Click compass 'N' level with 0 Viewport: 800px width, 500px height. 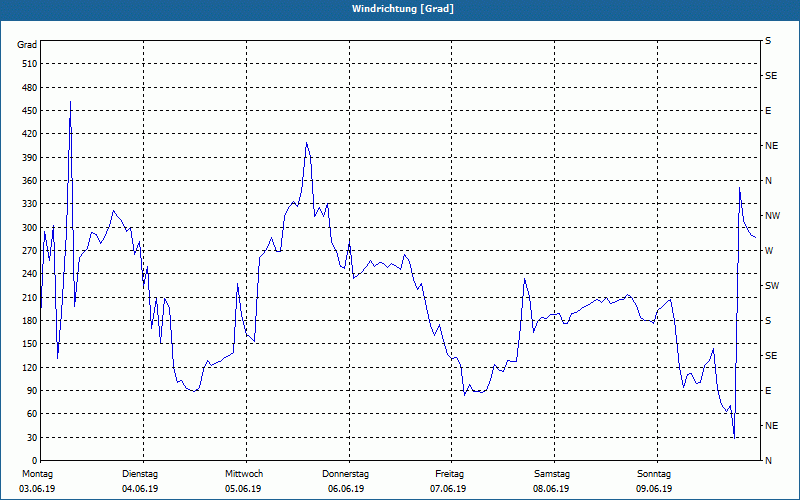769,461
